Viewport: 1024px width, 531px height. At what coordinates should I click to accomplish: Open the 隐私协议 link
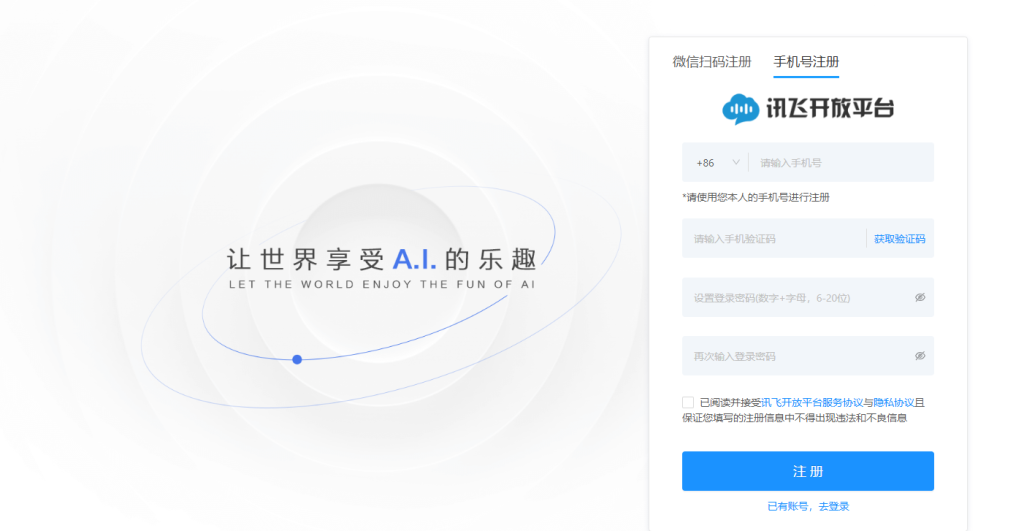click(893, 402)
